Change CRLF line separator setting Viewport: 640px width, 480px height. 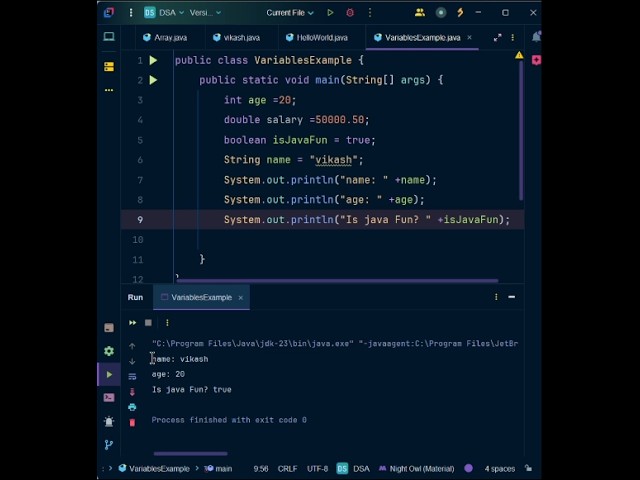tap(287, 469)
